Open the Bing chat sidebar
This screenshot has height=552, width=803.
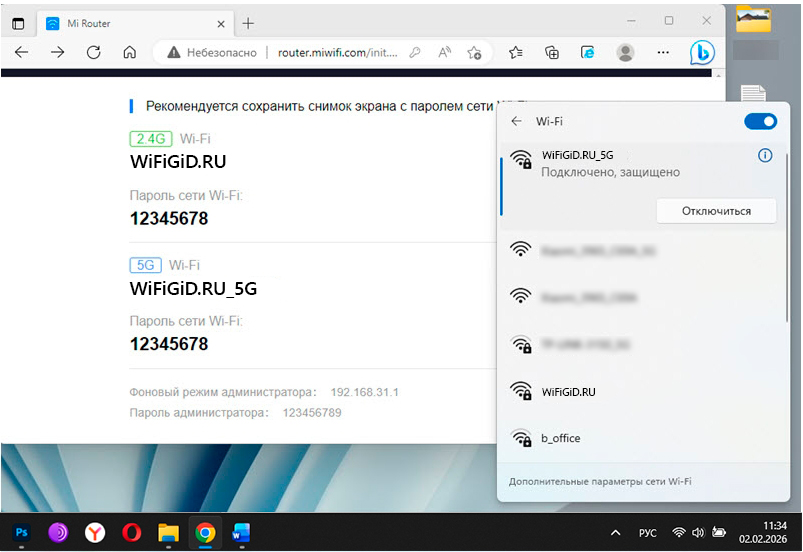coord(702,52)
